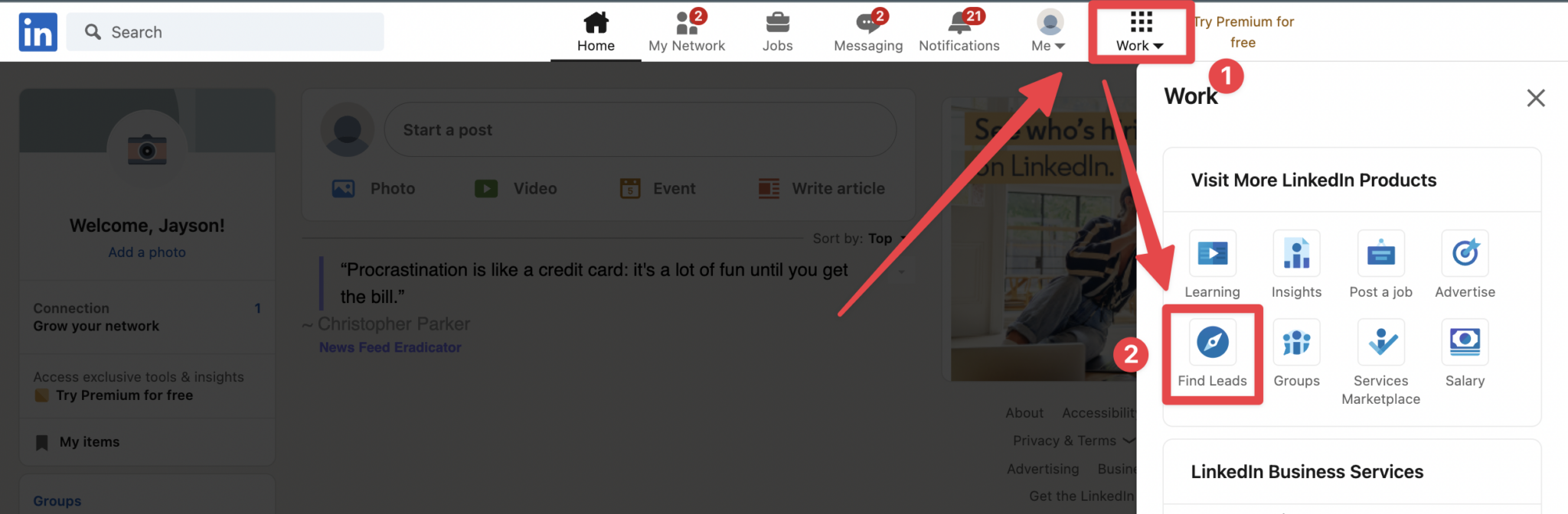Click the LinkedIn hiring ad image
Viewport: 1568px width, 514px height.
(x=1044, y=243)
